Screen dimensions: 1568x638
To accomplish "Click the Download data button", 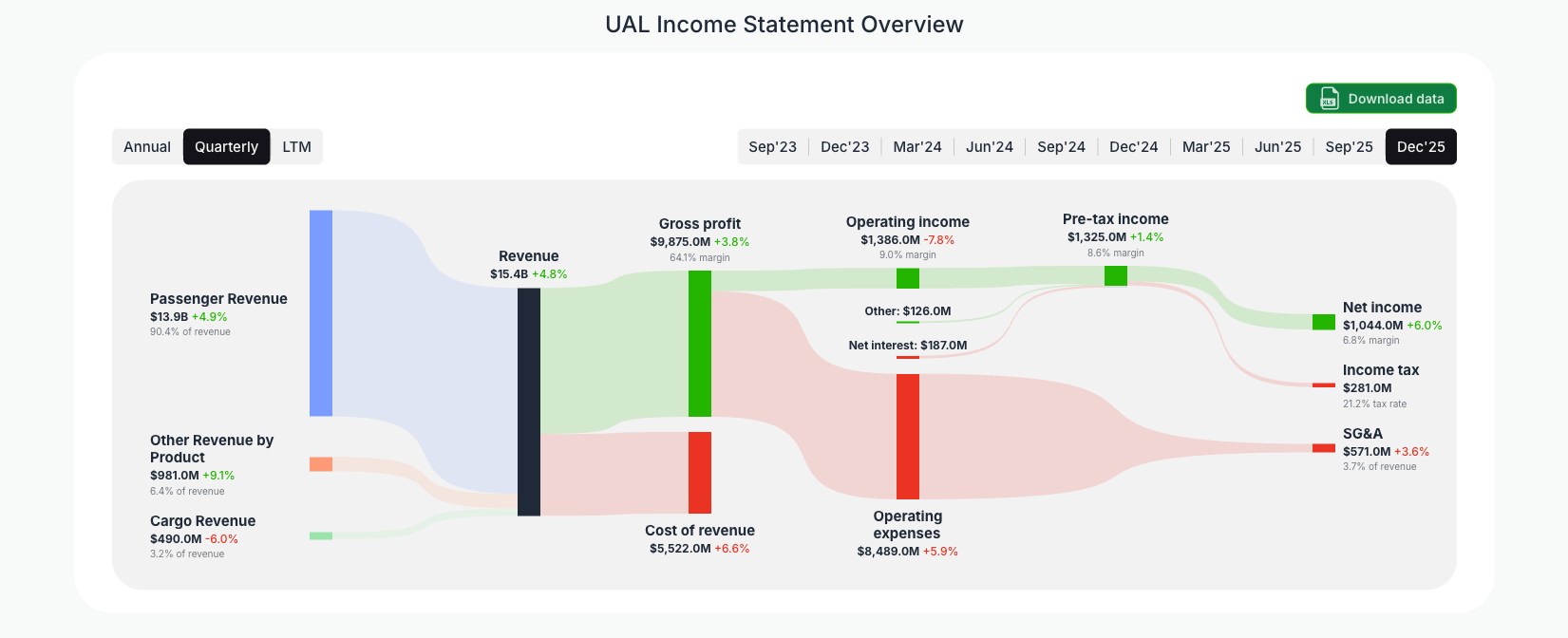I will pos(1380,98).
